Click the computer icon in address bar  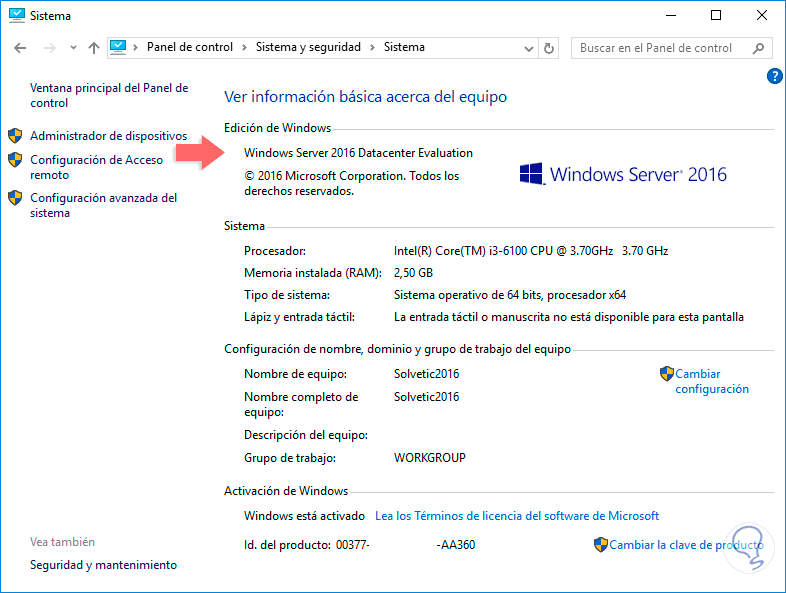click(x=118, y=47)
